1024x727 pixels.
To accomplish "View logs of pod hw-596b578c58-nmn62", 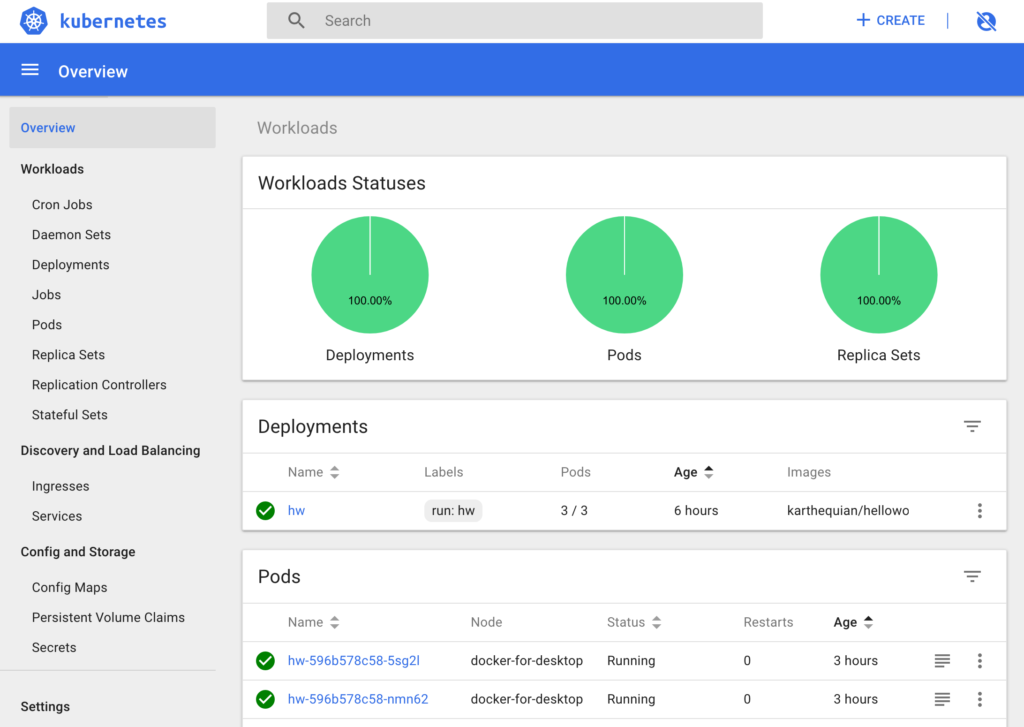I will pyautogui.click(x=942, y=700).
